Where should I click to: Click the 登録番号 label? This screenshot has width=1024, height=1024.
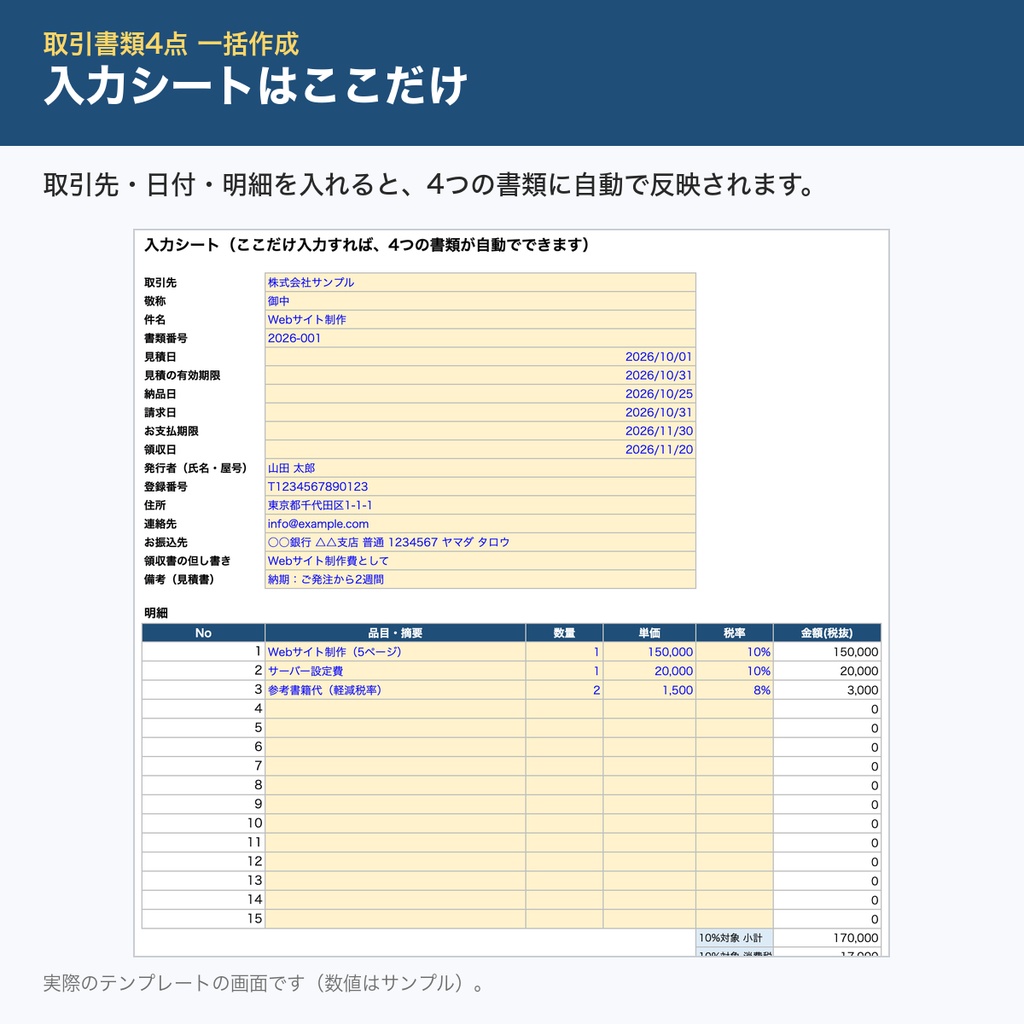pos(166,487)
